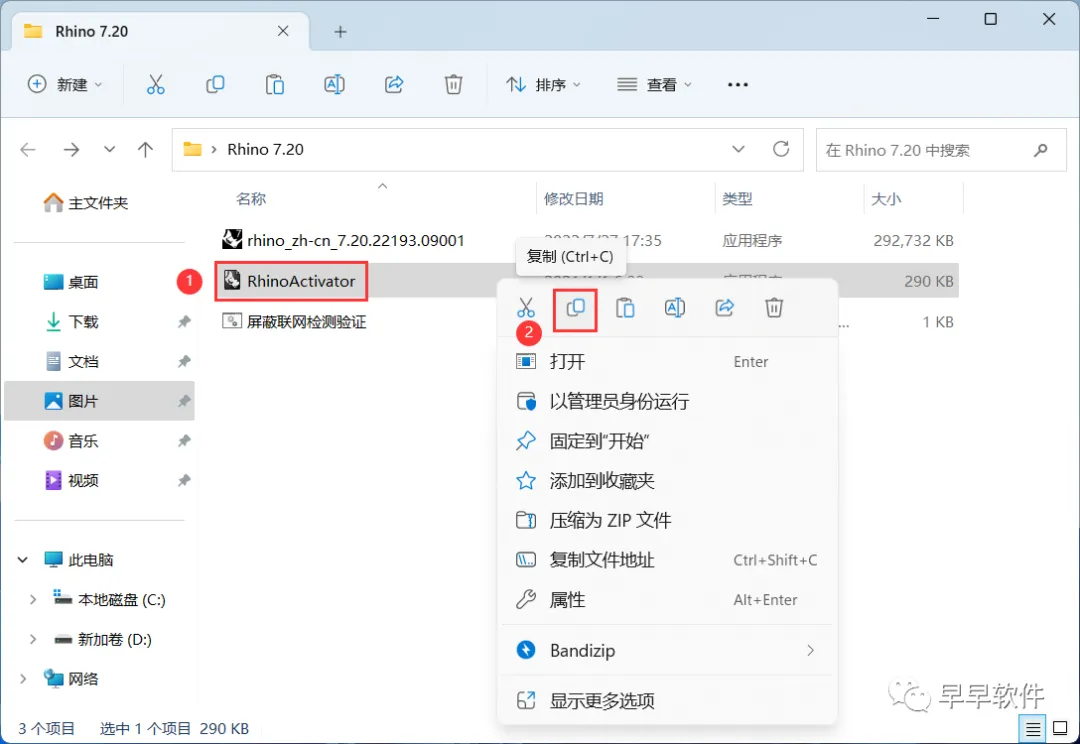Click the Paste icon in the context menu
1080x744 pixels.
(x=625, y=308)
